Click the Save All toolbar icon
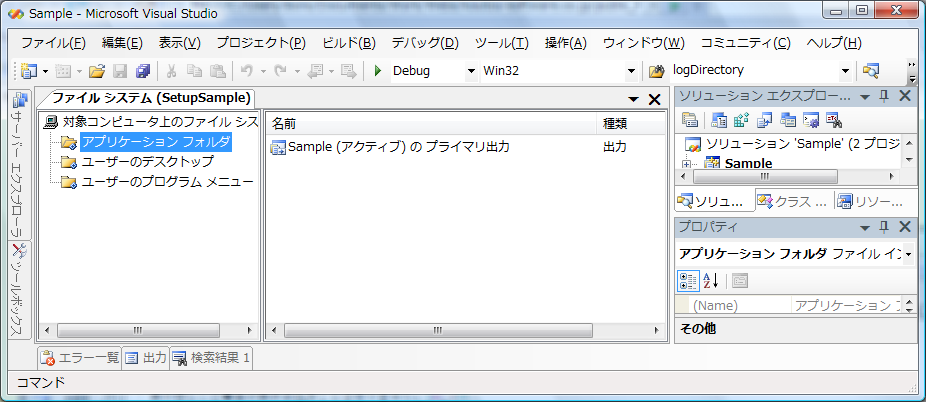This screenshot has height=402, width=926. pos(143,71)
